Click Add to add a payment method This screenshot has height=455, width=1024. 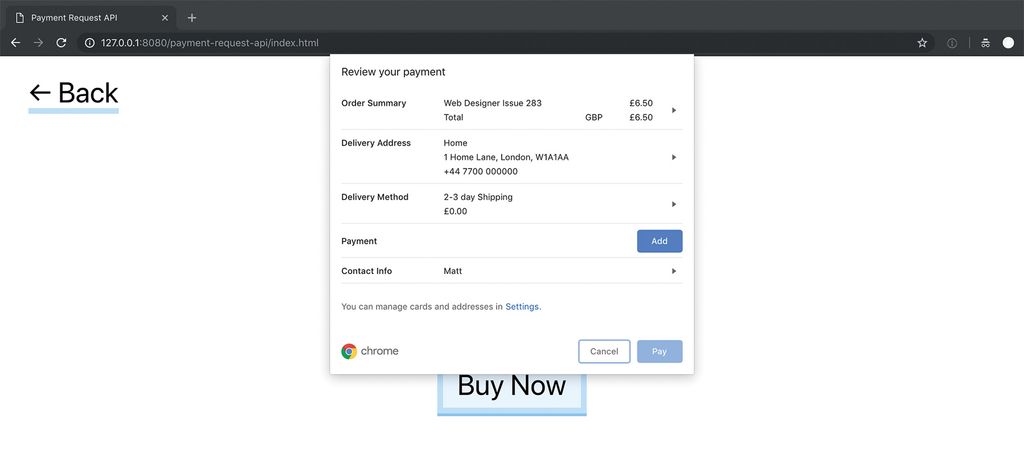pos(659,241)
